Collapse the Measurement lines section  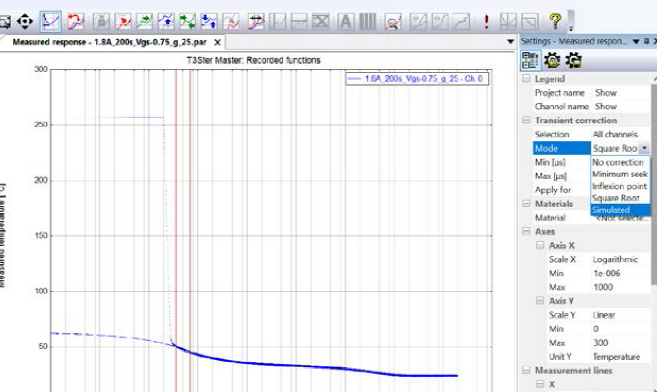point(526,370)
